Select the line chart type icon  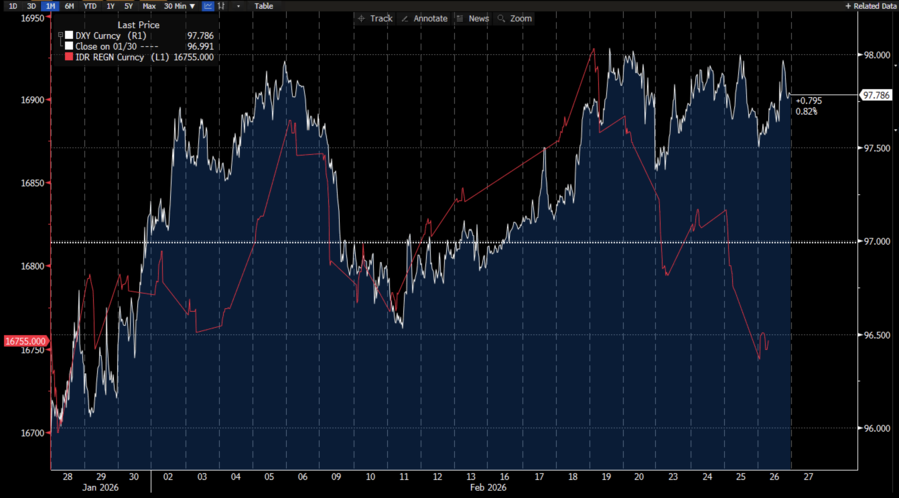point(207,6)
